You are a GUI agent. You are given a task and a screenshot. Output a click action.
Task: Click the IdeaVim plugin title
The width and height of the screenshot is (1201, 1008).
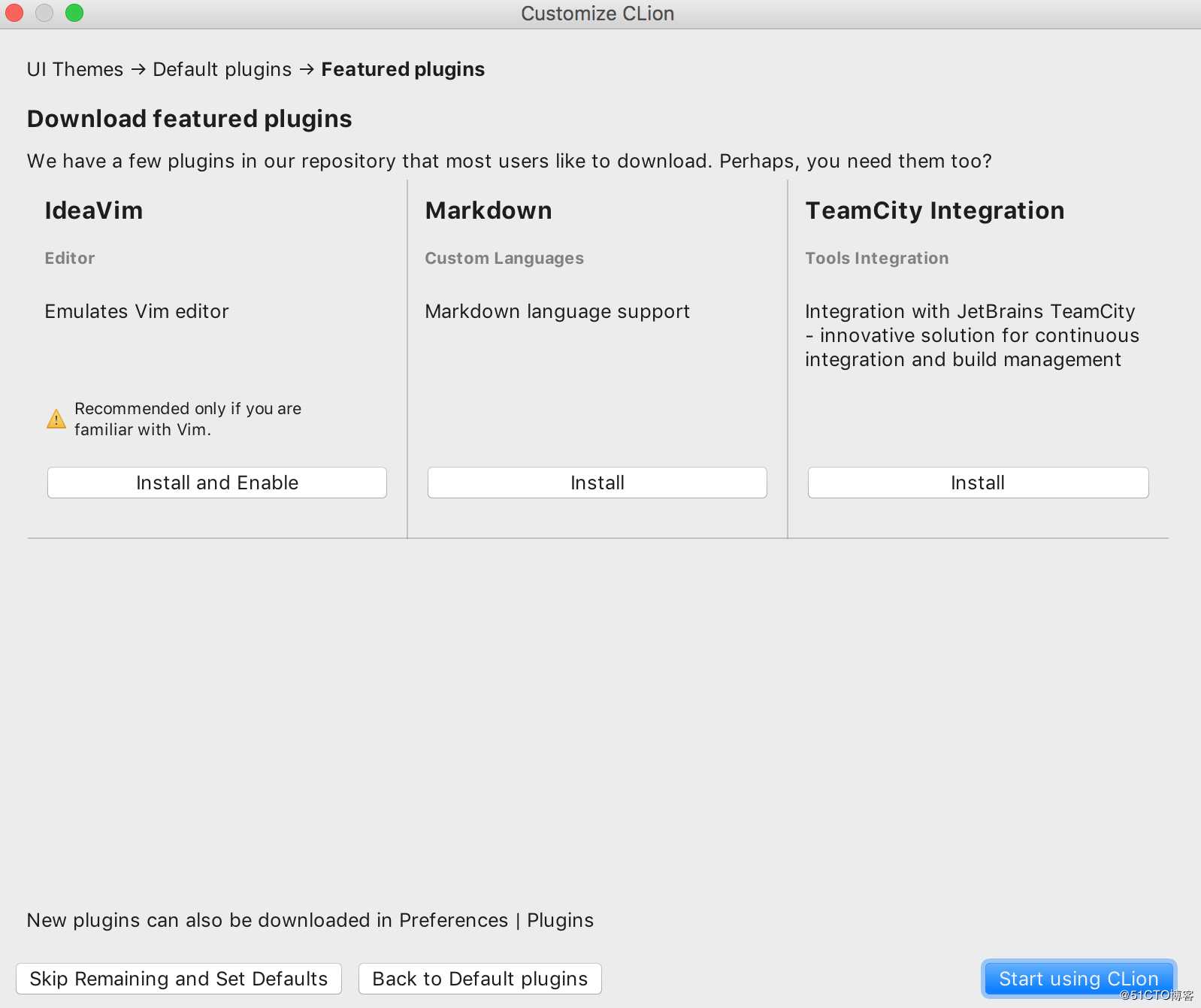94,210
